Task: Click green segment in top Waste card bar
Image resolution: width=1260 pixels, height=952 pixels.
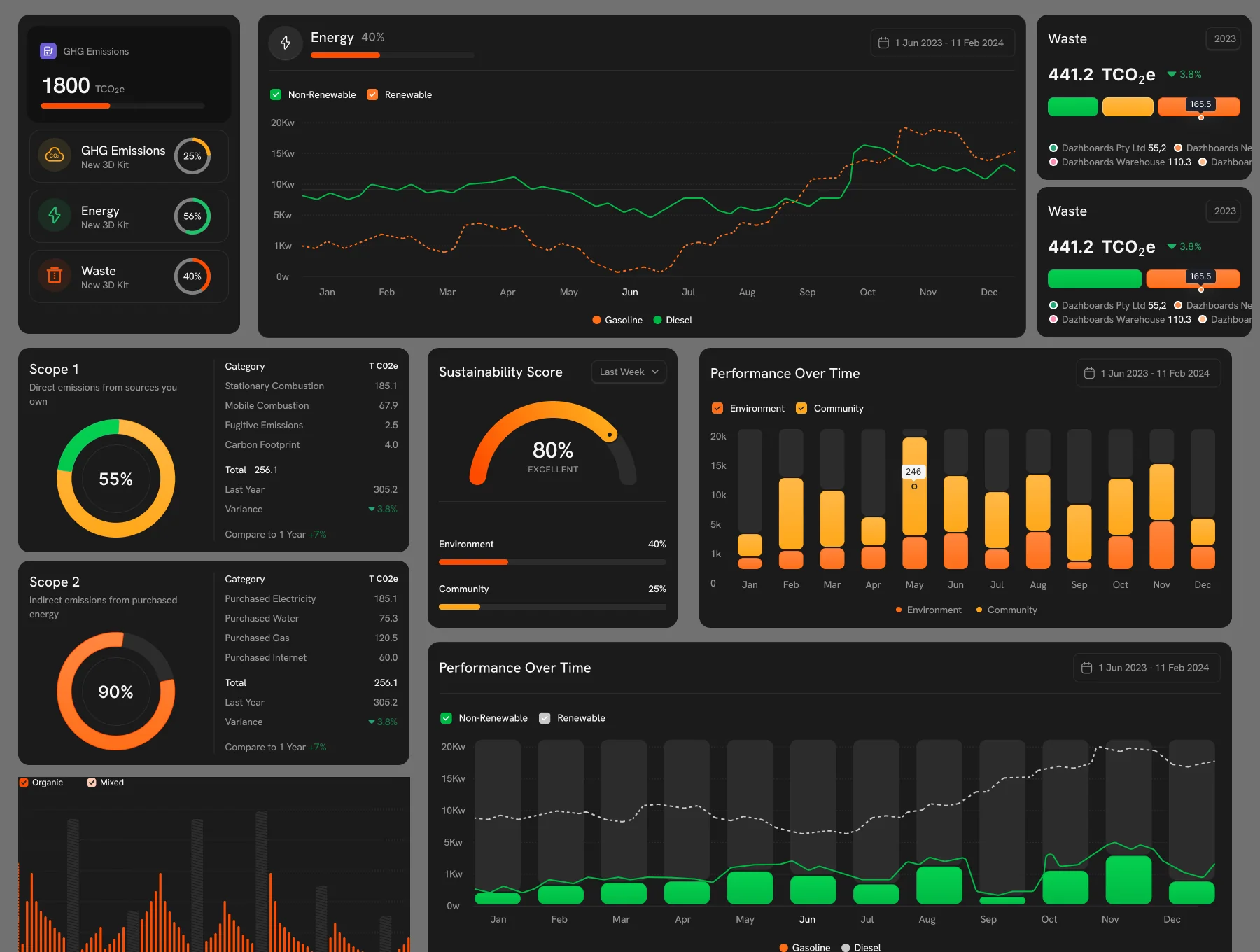Action: point(1073,107)
